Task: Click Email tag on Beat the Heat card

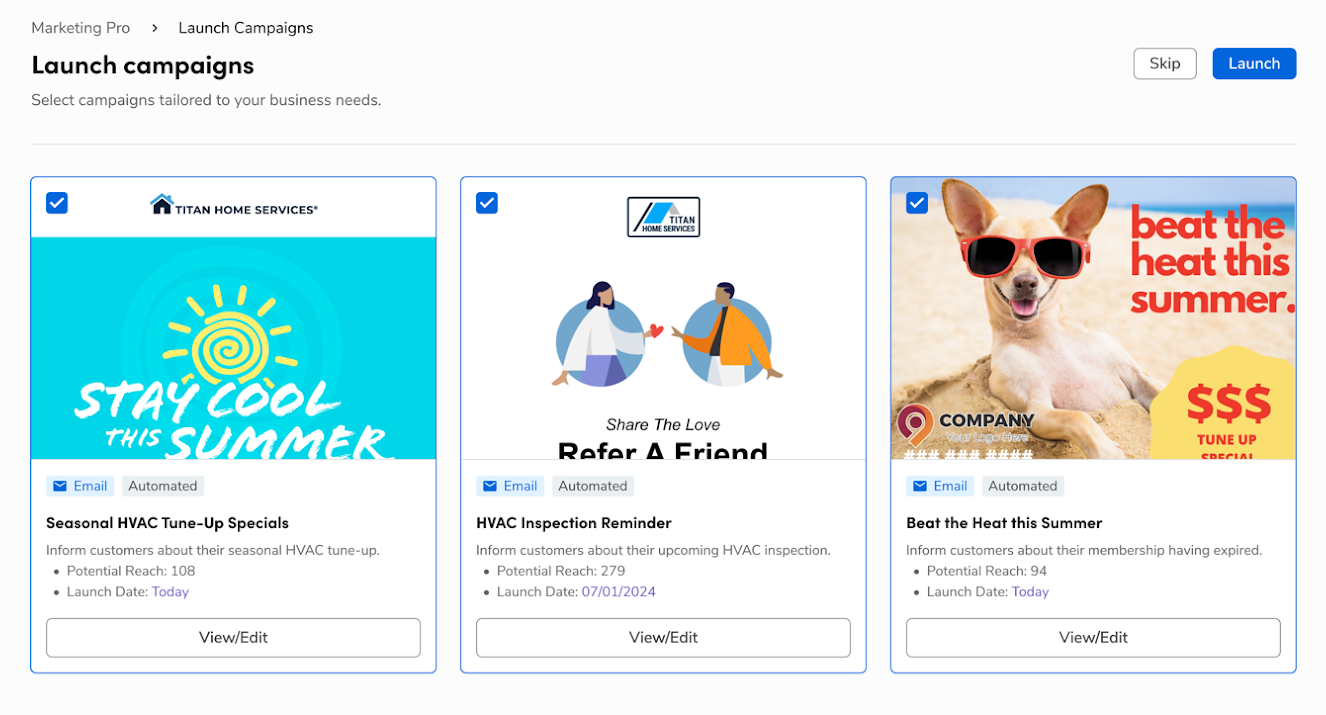Action: [x=940, y=486]
